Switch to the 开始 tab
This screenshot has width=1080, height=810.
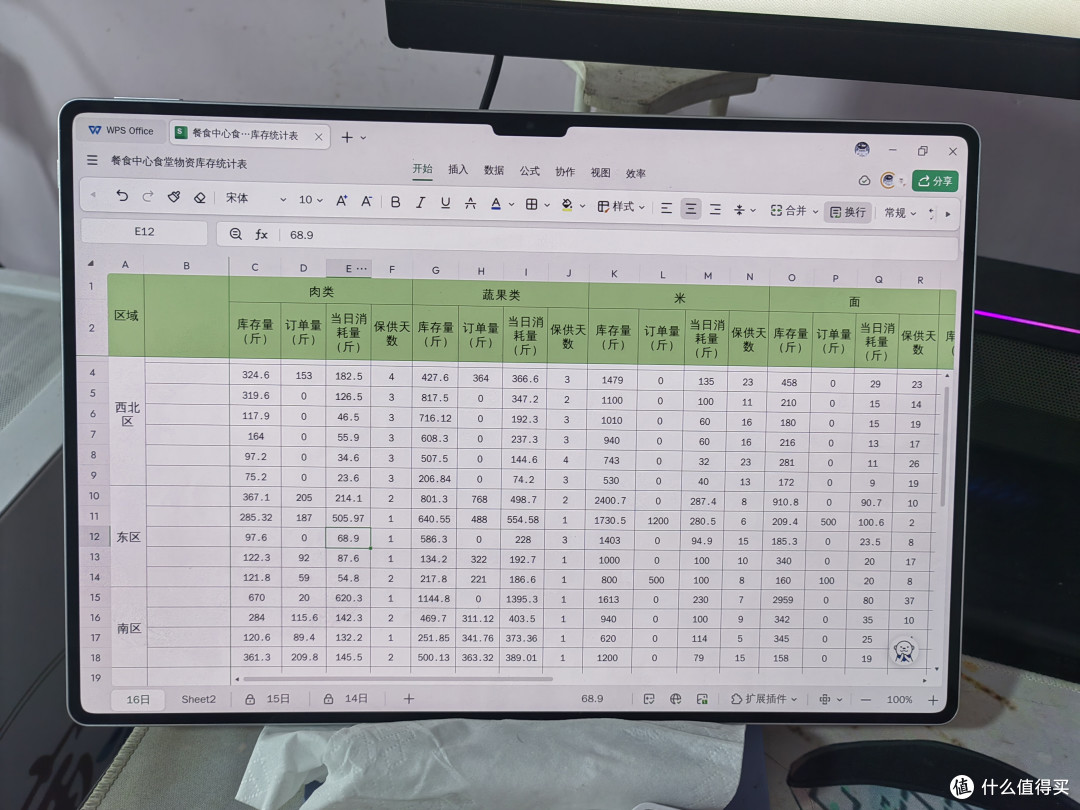(422, 169)
